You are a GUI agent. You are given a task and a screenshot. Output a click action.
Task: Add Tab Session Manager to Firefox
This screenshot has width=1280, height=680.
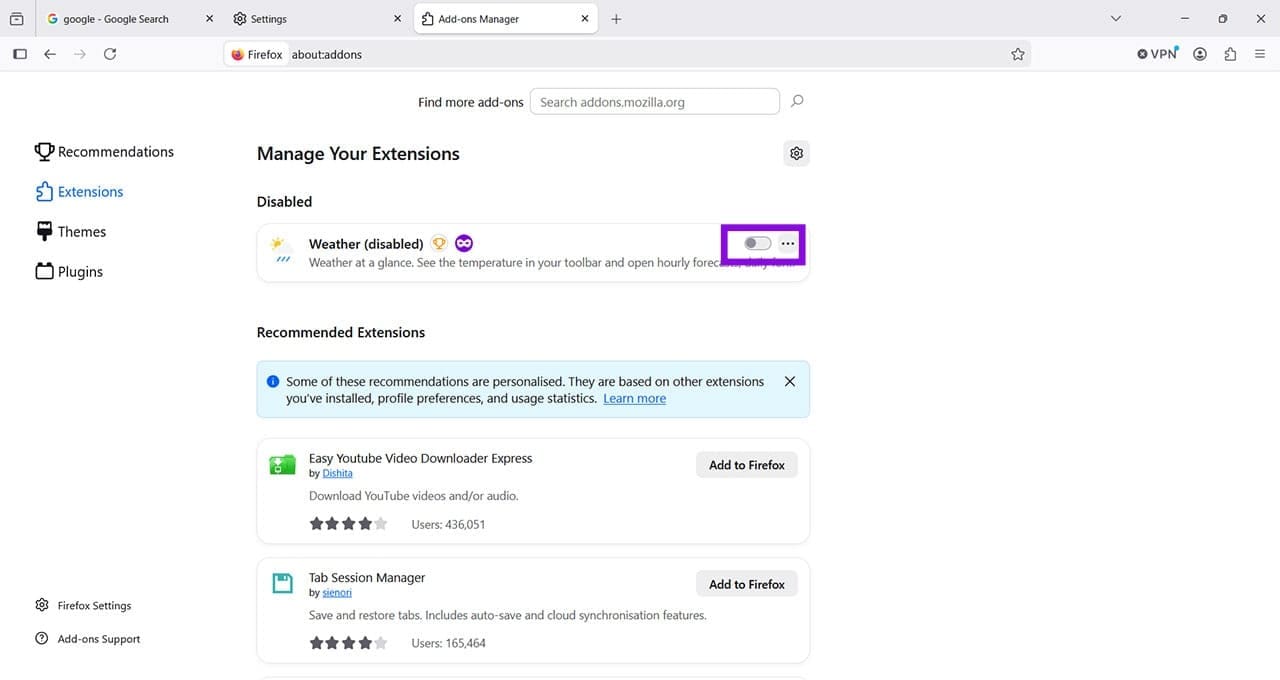pyautogui.click(x=747, y=584)
